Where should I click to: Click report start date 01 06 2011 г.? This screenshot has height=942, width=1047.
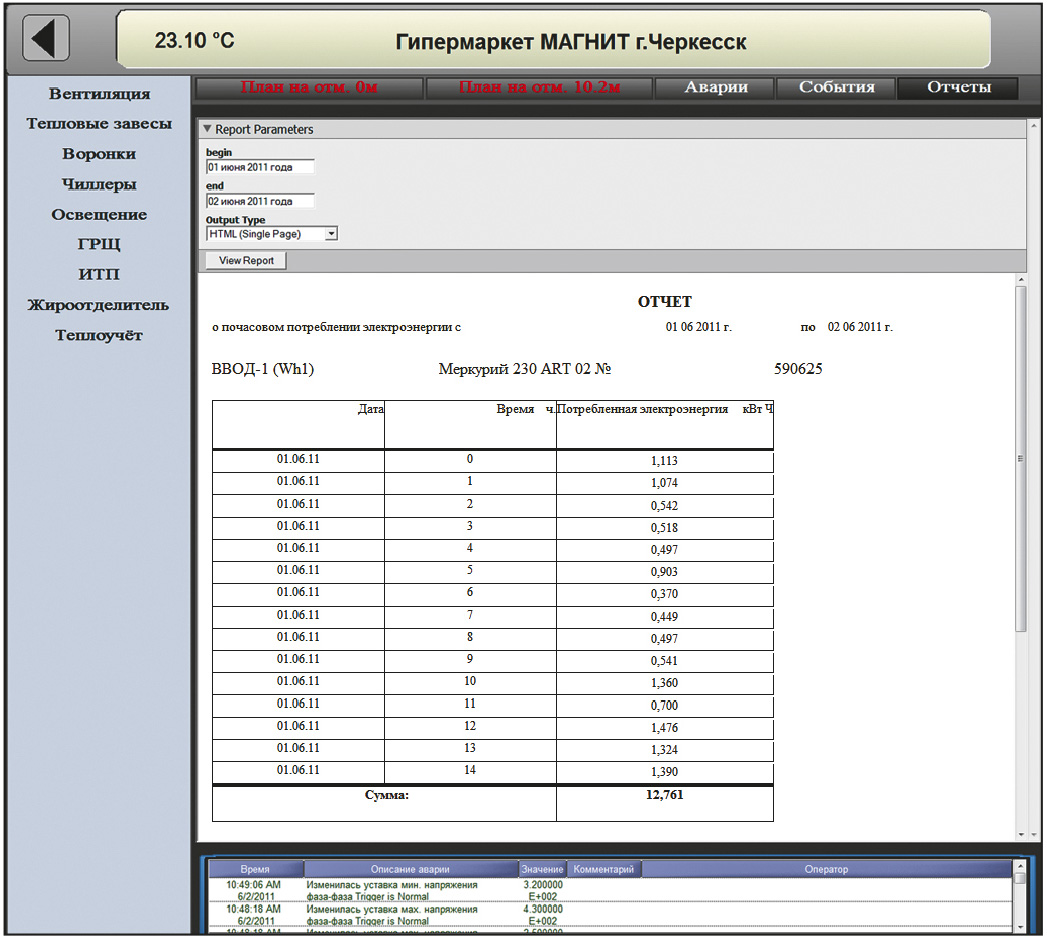[698, 326]
